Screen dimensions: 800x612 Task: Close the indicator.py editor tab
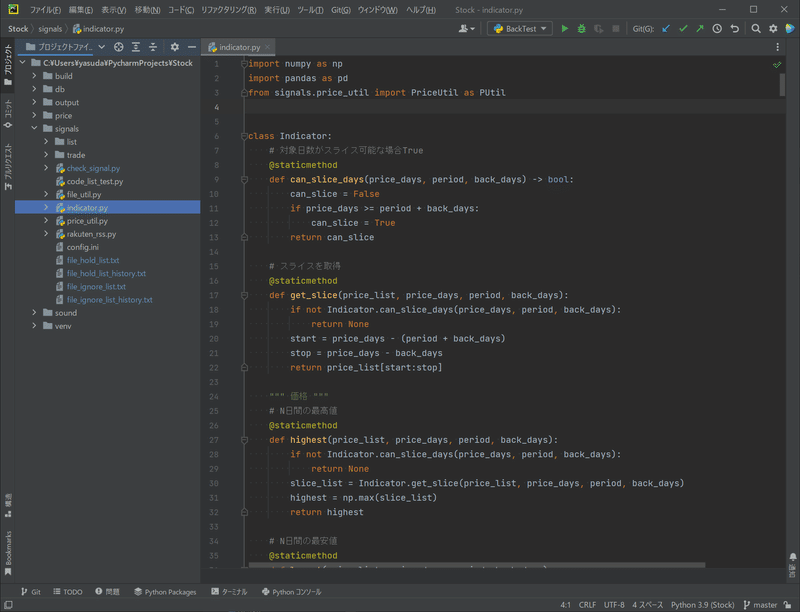269,47
